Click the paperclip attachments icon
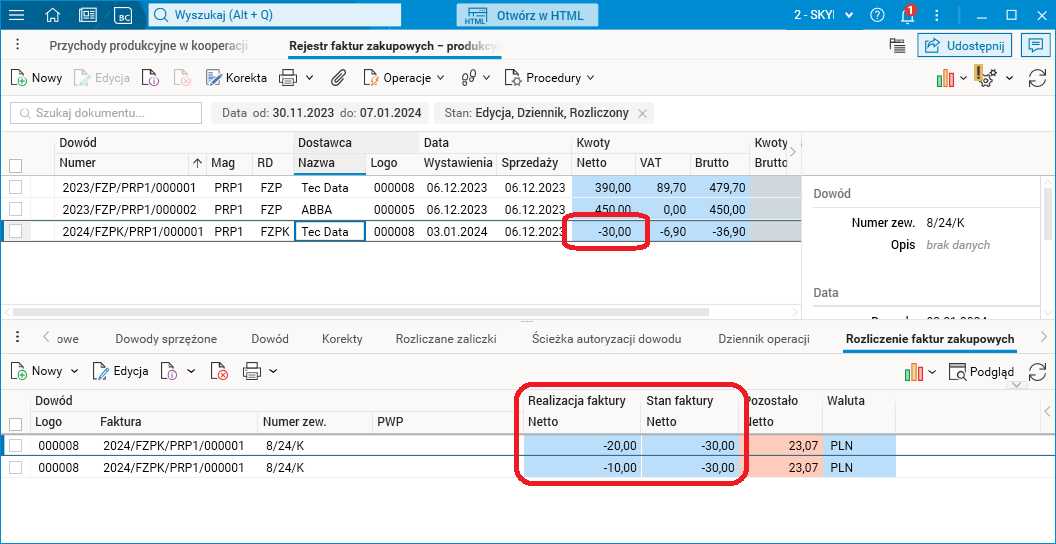Screen dimensions: 1056x544 (337, 77)
